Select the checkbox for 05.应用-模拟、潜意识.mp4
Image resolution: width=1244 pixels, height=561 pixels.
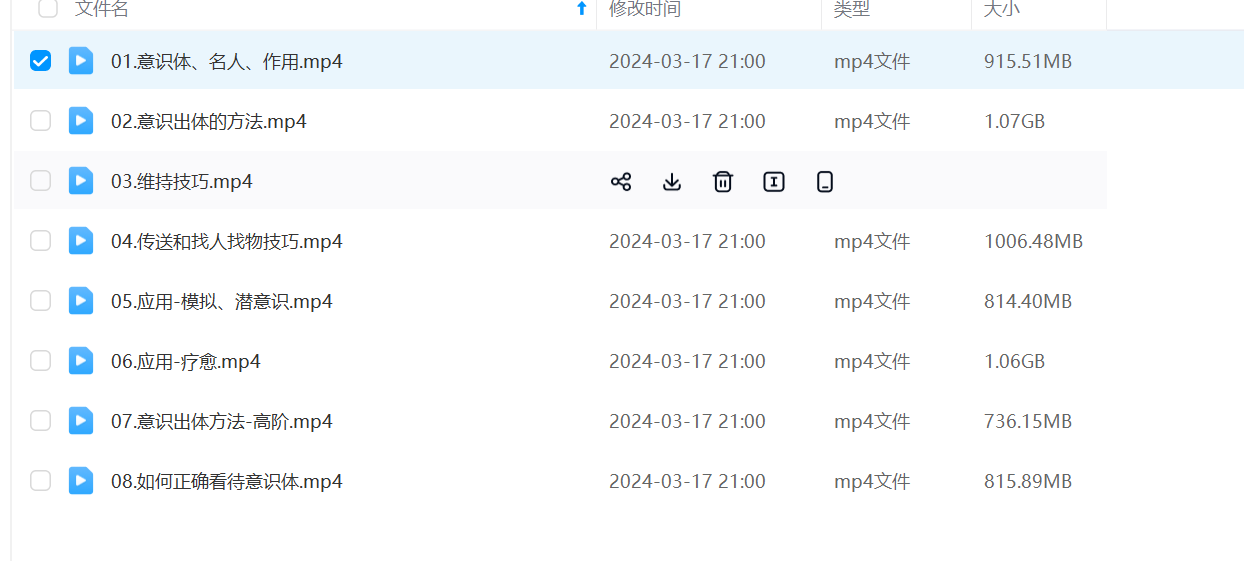point(40,301)
